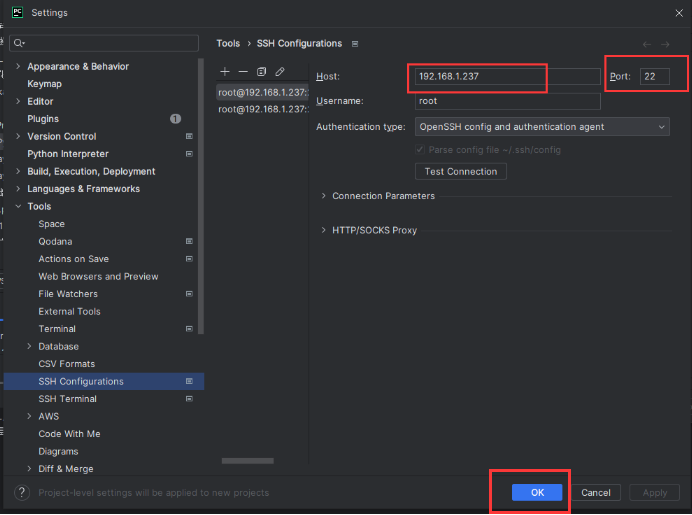Select the first root@192.168.1.237 configuration entry

259,92
